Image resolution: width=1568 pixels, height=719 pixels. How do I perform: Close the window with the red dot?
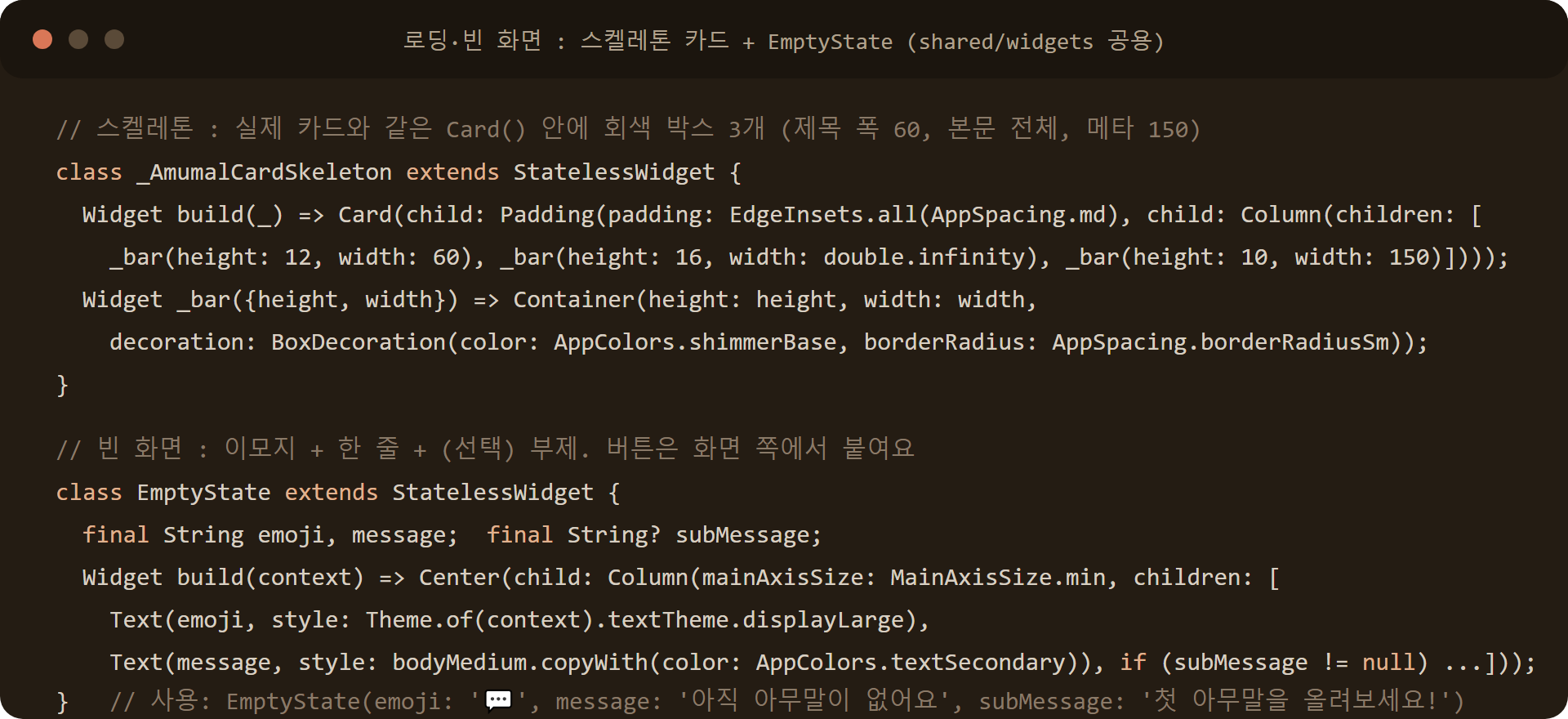pos(42,39)
